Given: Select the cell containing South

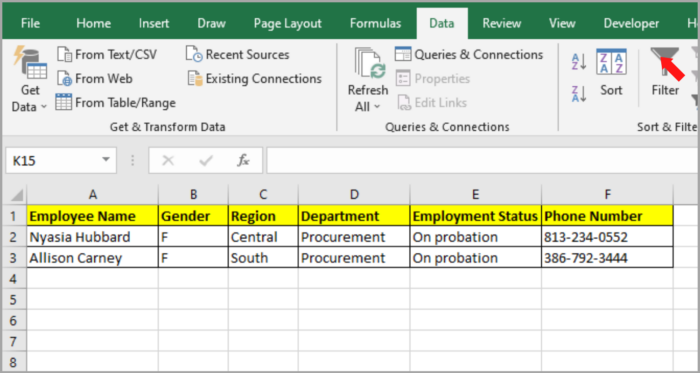Looking at the screenshot, I should [263, 258].
